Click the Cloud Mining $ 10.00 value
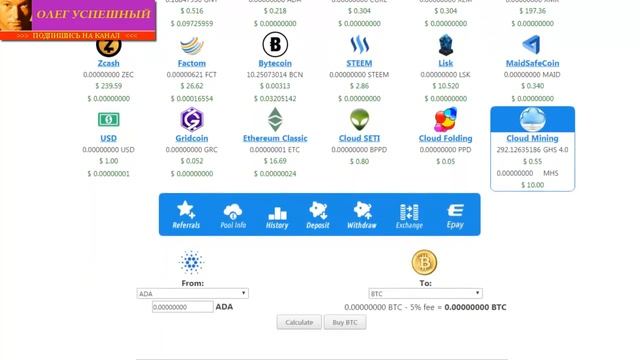Image resolution: width=640 pixels, height=360 pixels. (532, 185)
